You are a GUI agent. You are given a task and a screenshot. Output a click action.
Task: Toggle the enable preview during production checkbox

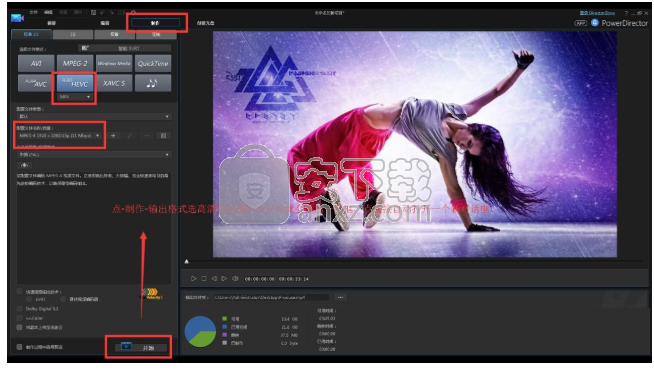pyautogui.click(x=19, y=347)
